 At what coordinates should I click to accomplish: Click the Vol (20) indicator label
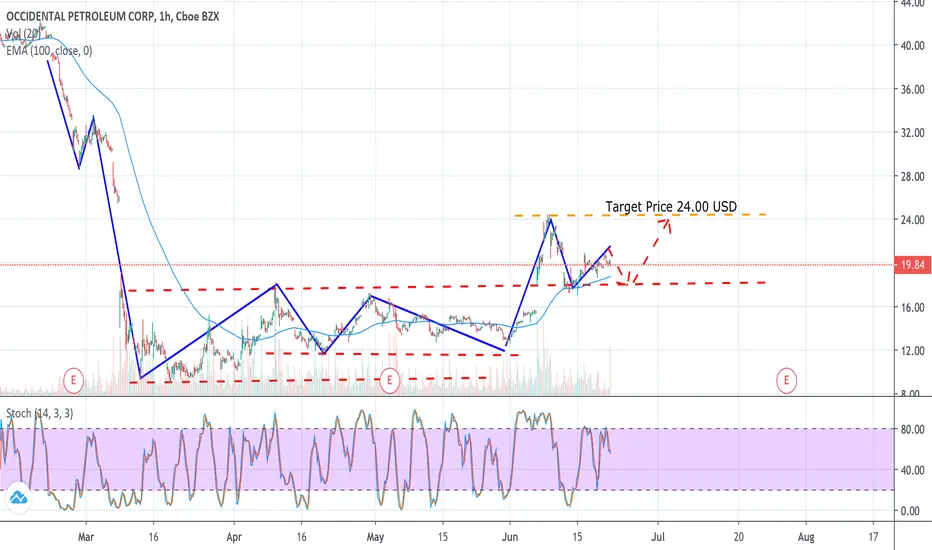coord(23,34)
